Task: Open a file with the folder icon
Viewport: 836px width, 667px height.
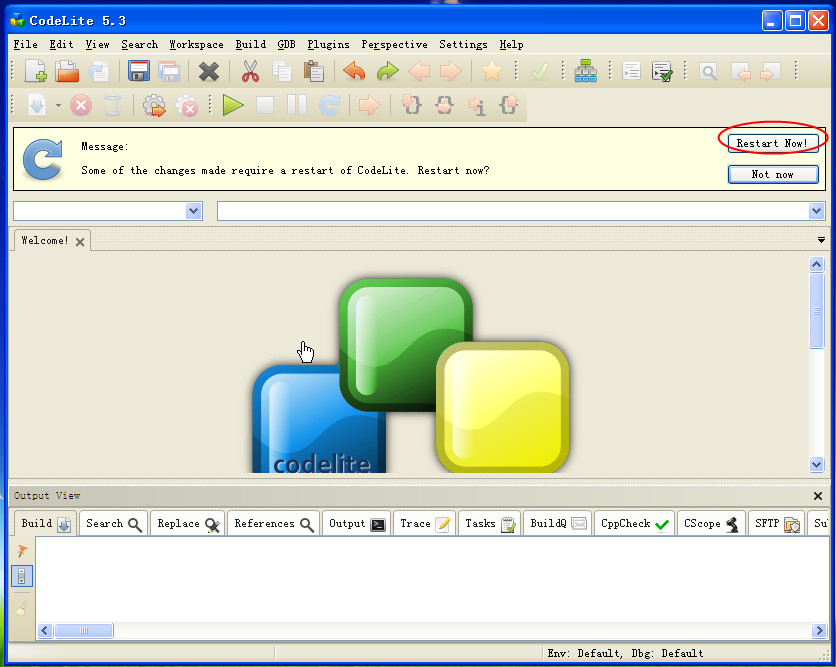Action: (67, 71)
